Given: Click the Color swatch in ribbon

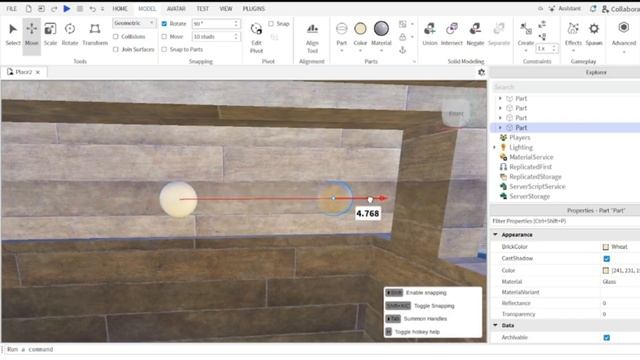Looking at the screenshot, I should pos(360,29).
